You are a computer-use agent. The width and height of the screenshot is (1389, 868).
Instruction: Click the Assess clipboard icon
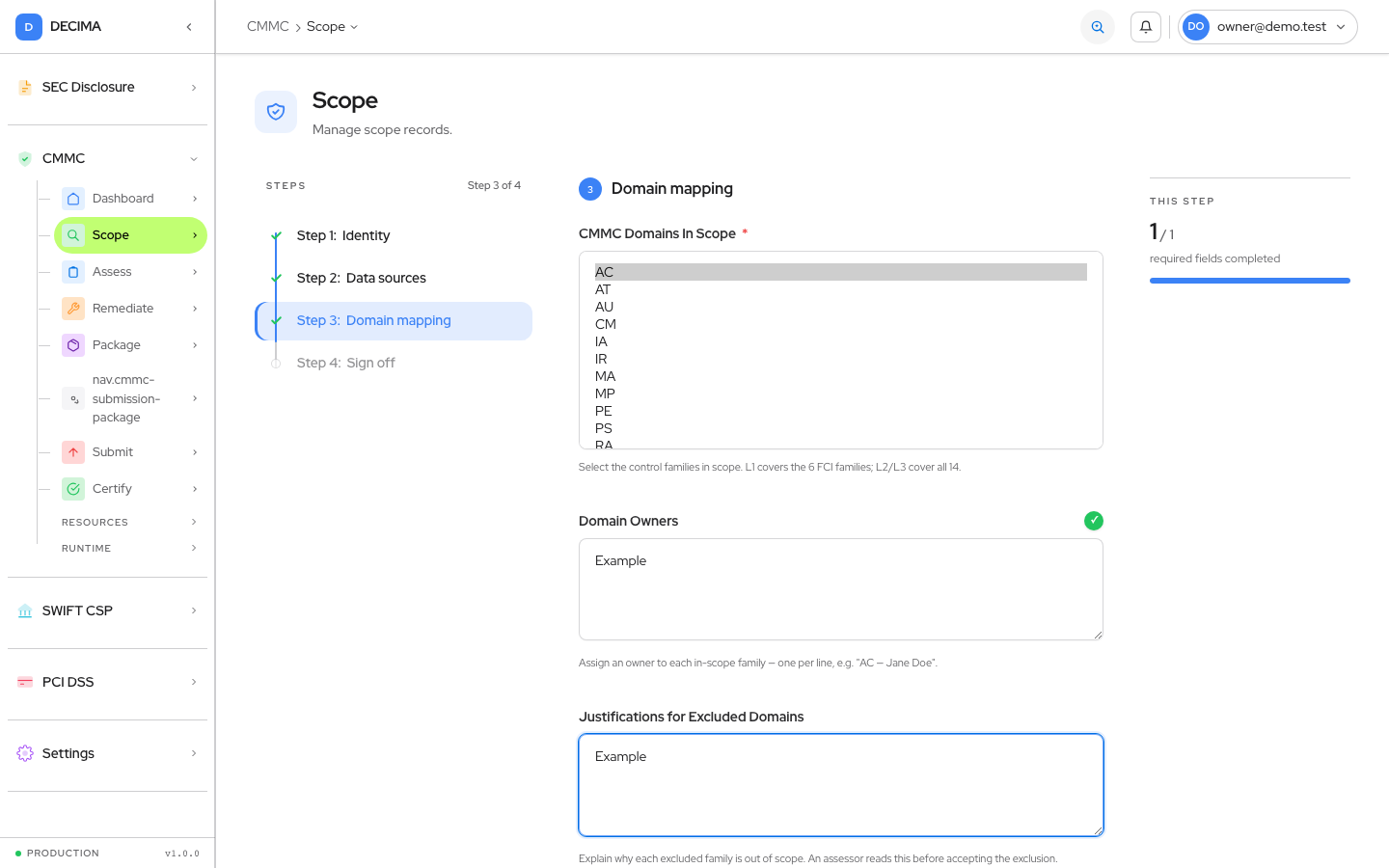[73, 272]
